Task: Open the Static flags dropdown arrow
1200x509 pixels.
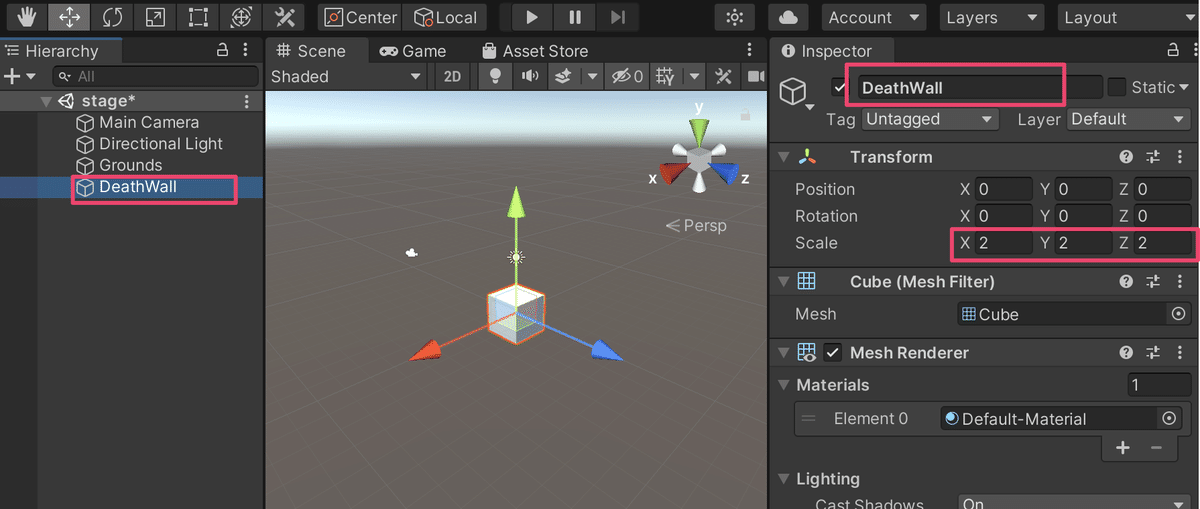Action: click(x=1185, y=87)
